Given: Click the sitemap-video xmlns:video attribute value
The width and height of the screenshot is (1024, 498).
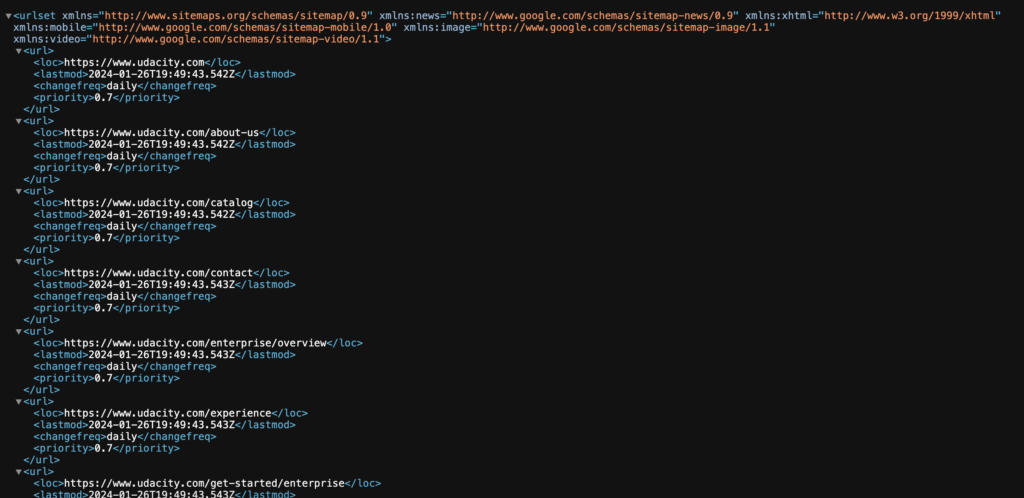Looking at the screenshot, I should click(239, 39).
